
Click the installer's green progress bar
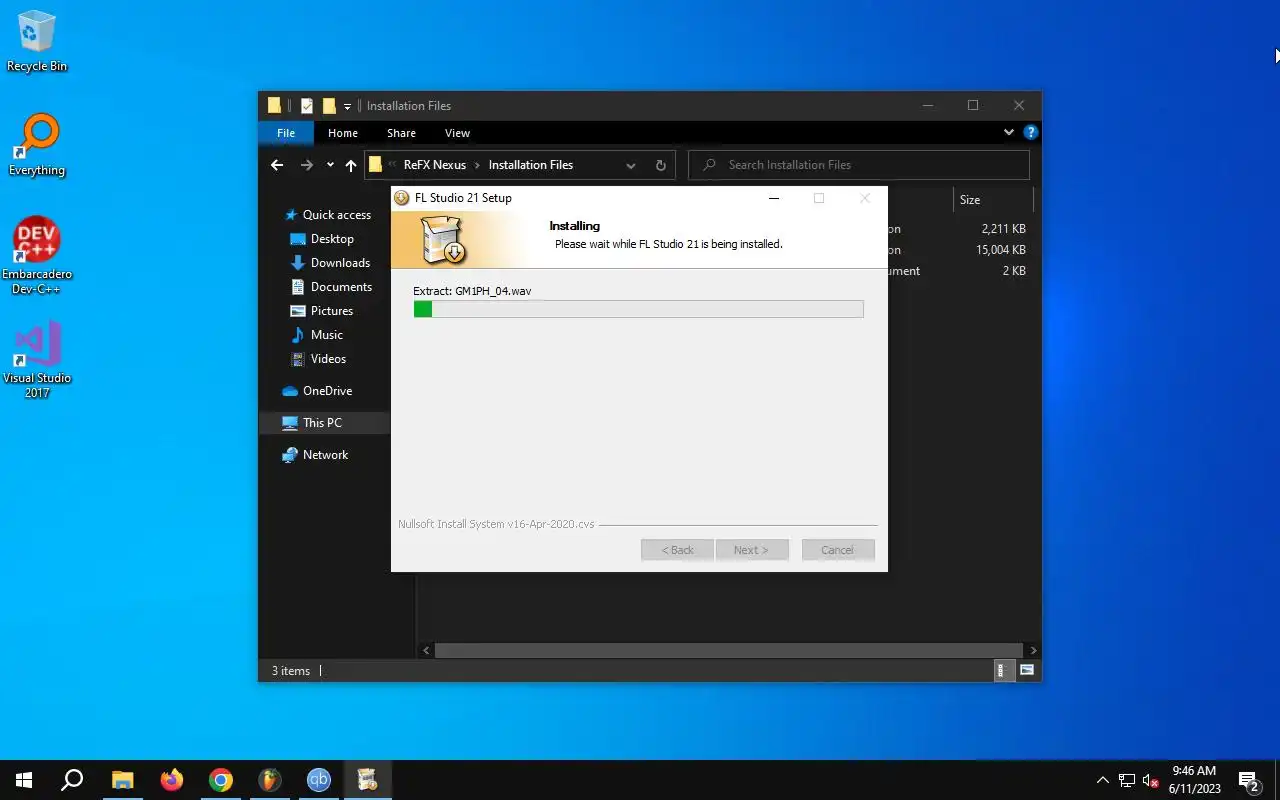tap(638, 309)
